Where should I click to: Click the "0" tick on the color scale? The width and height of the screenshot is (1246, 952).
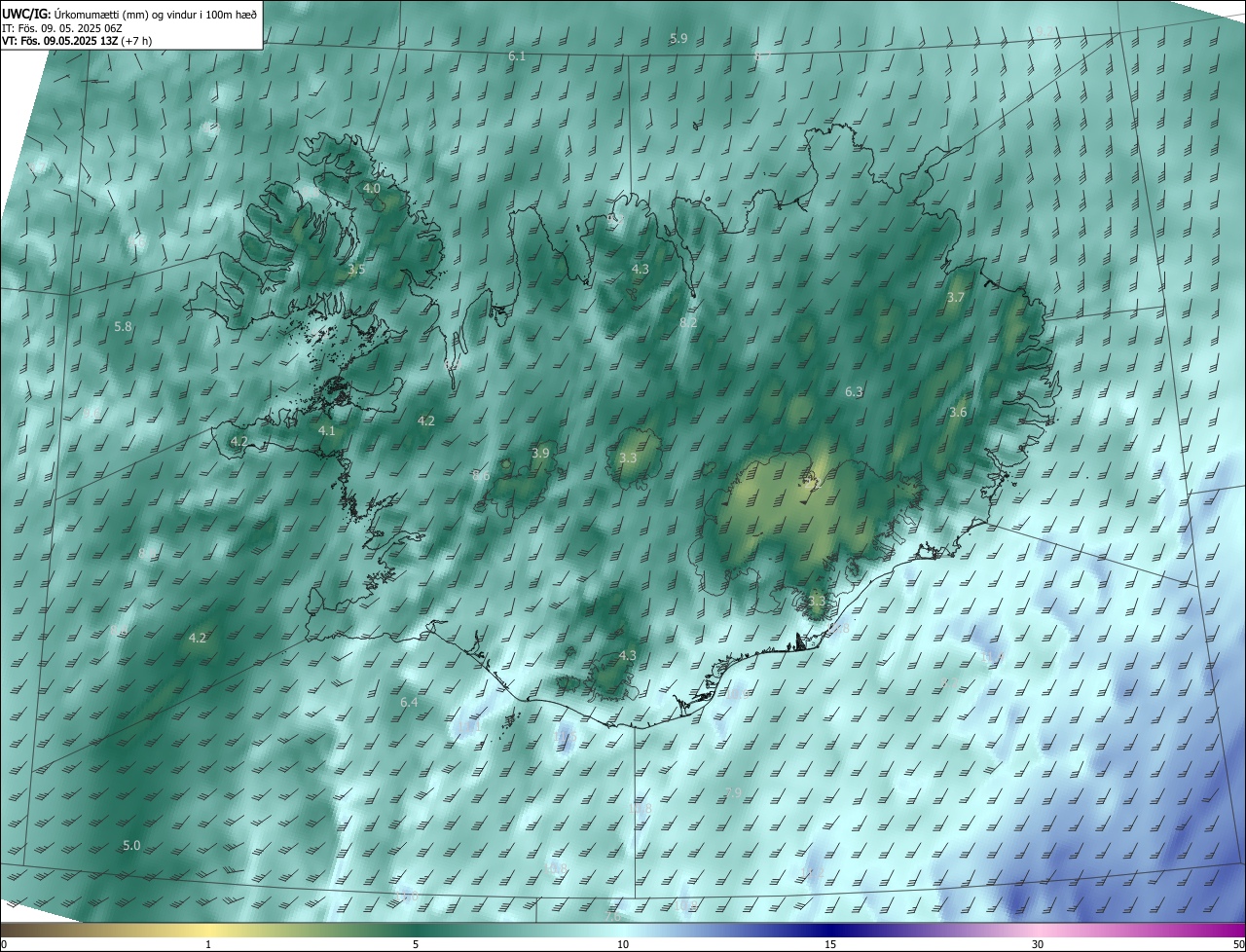4,945
